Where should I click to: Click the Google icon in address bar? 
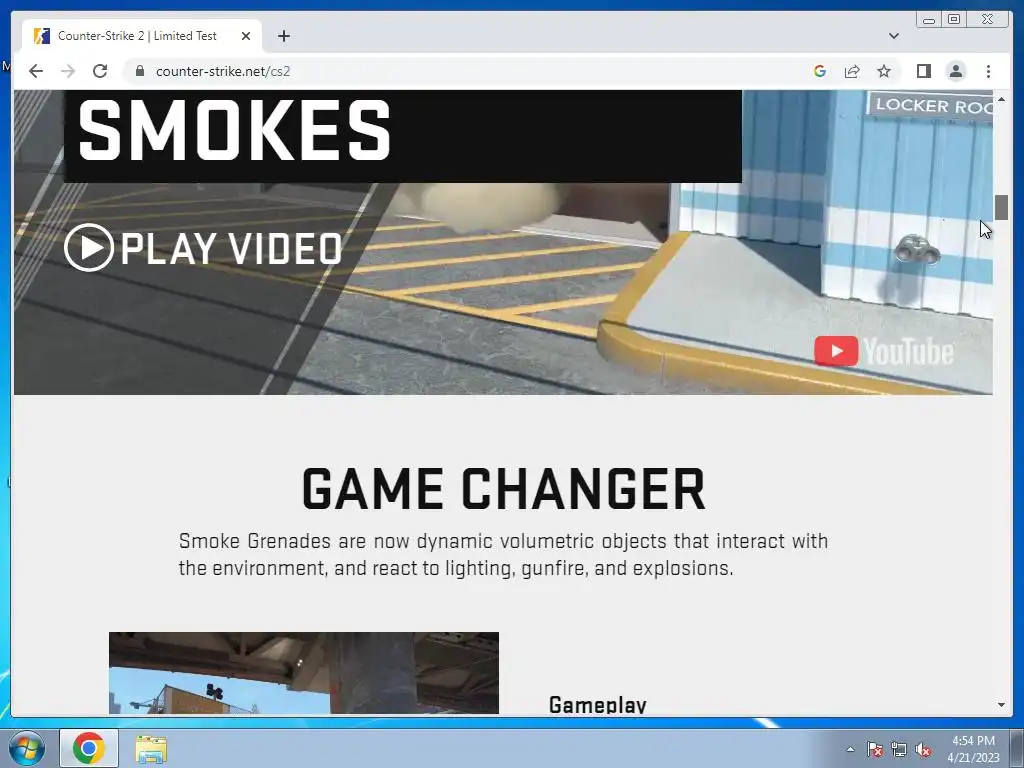[x=820, y=71]
